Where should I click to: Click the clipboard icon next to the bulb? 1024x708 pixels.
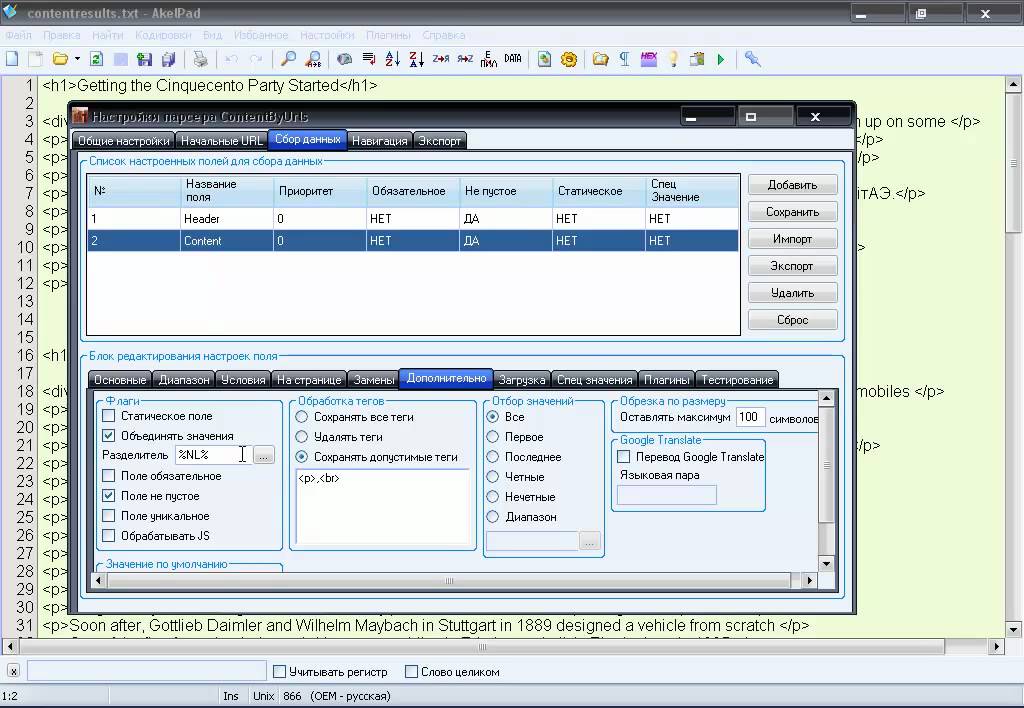coord(697,59)
